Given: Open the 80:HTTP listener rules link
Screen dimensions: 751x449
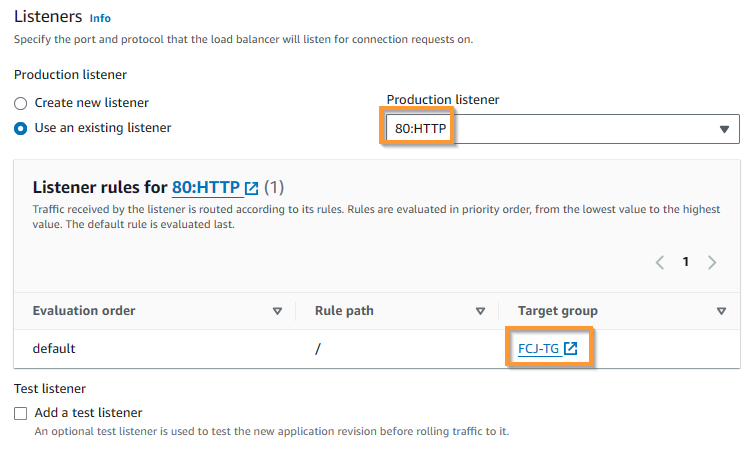Looking at the screenshot, I should pos(206,187).
